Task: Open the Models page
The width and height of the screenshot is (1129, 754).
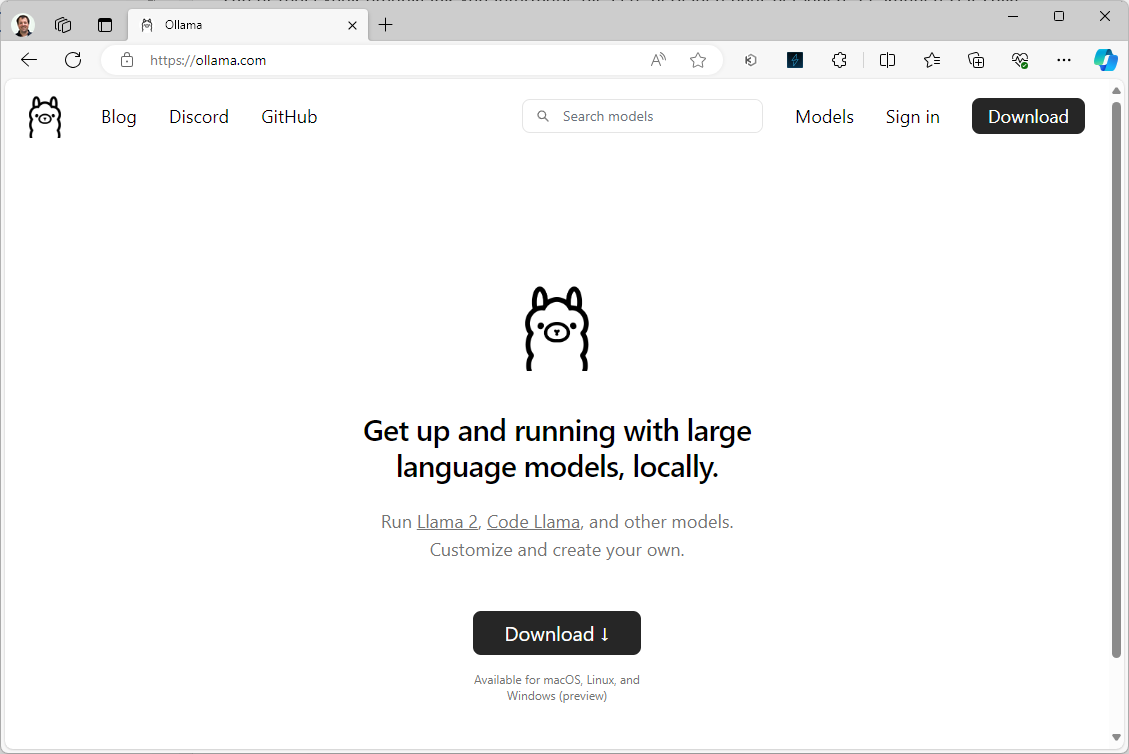Action: [824, 117]
